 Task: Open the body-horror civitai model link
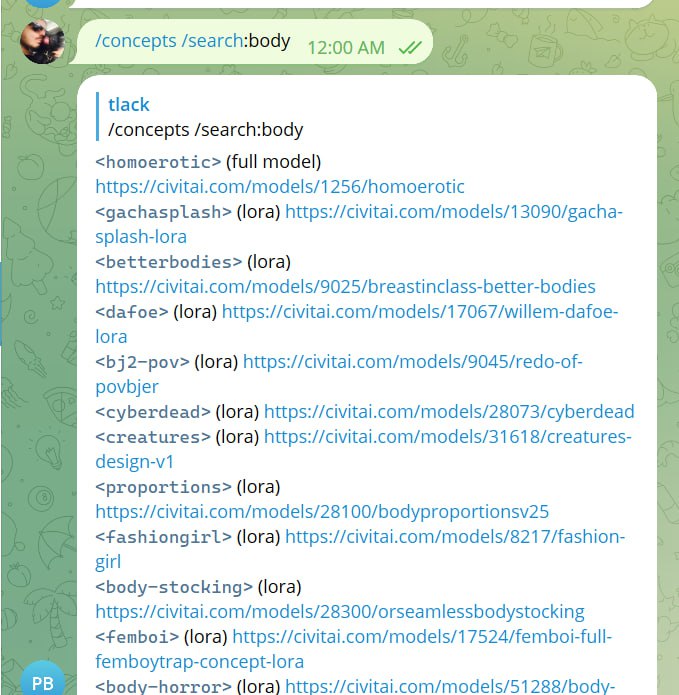tap(450, 686)
